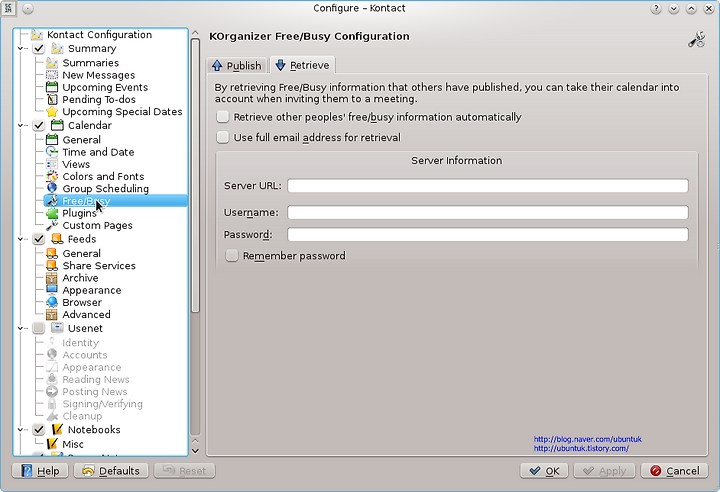Click the Notebooks Misc icon

pyautogui.click(x=52, y=444)
